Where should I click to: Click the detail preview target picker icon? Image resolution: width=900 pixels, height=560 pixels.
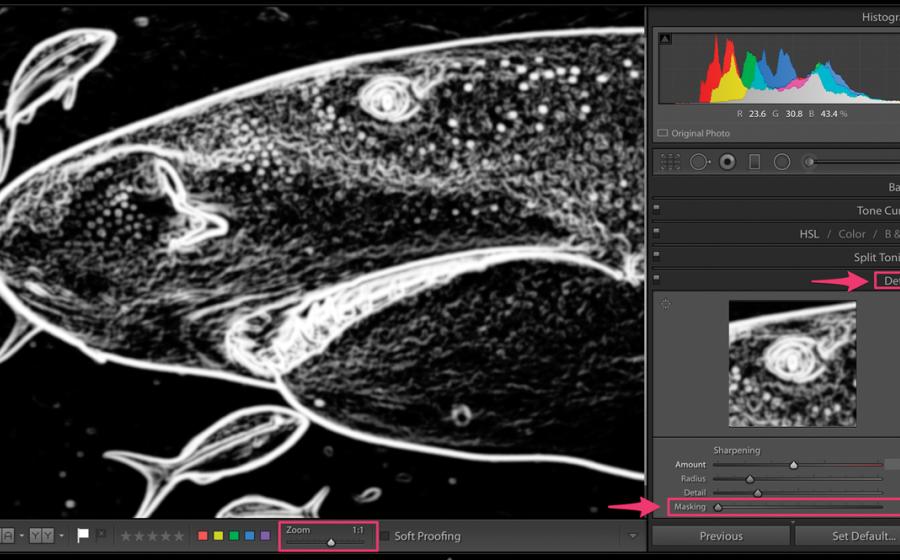[x=665, y=303]
